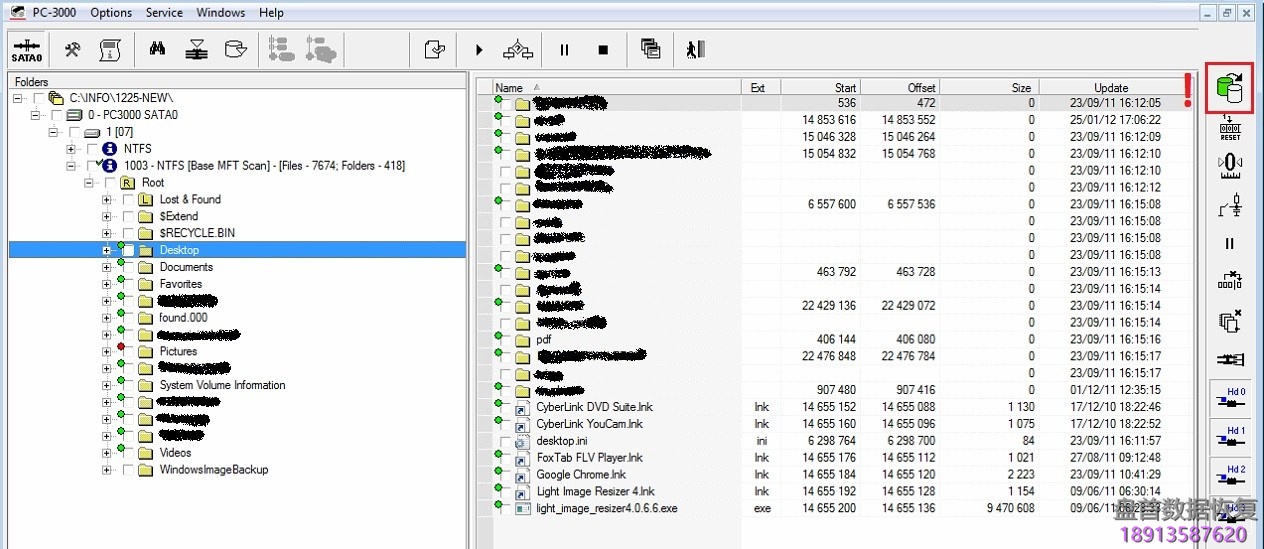The height and width of the screenshot is (549, 1264).
Task: Click the disk cylinder toolbar icon
Action: pyautogui.click(x=235, y=49)
